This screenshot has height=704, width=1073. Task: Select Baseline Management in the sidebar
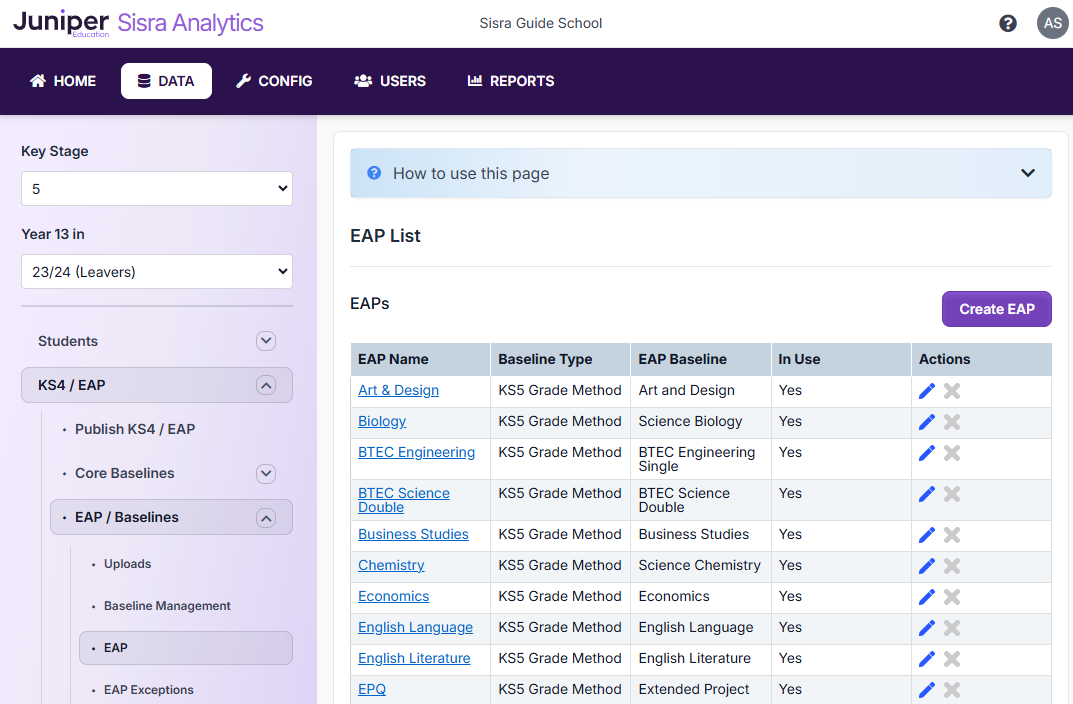point(167,606)
